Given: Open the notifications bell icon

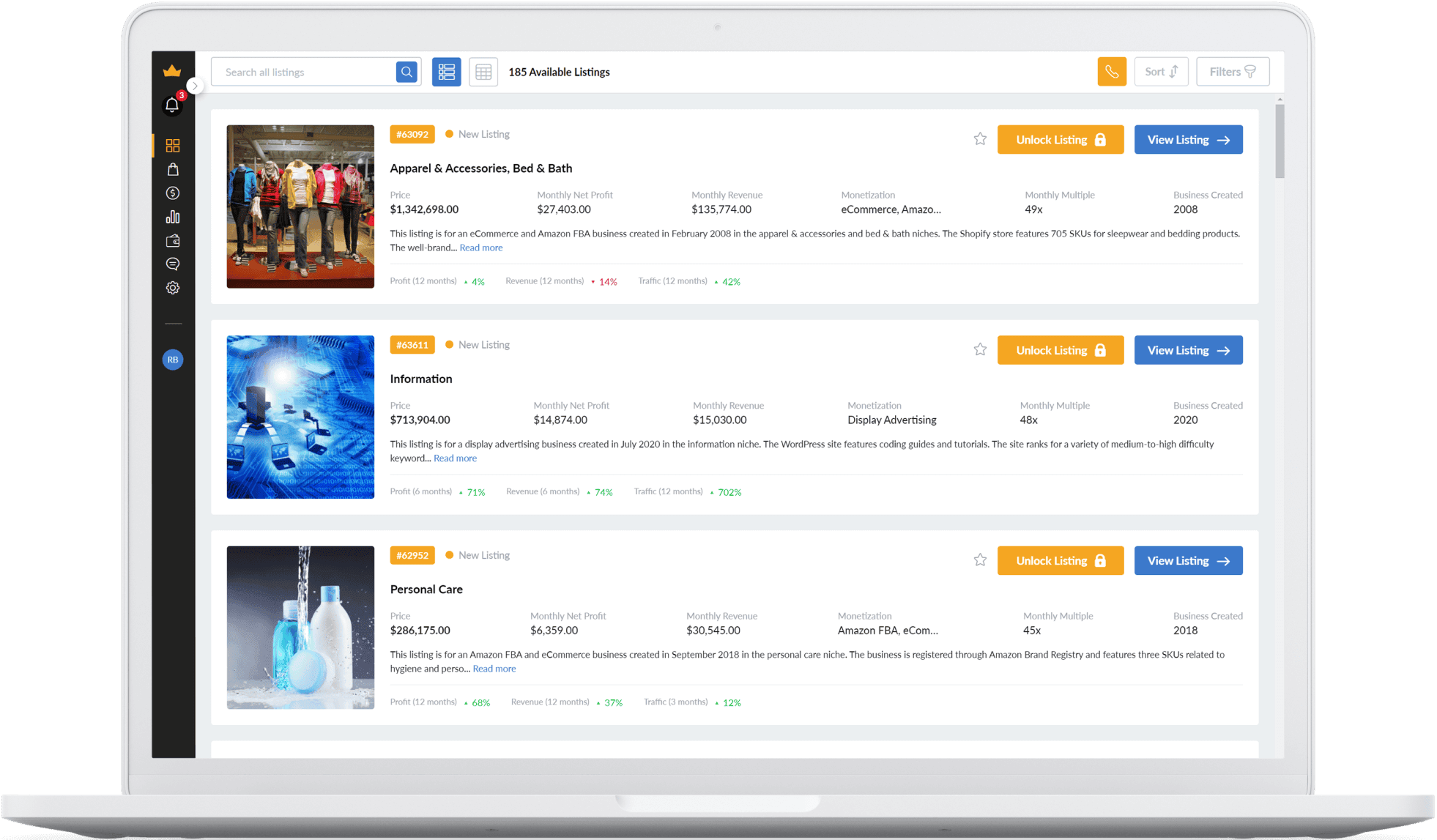Looking at the screenshot, I should coord(172,105).
